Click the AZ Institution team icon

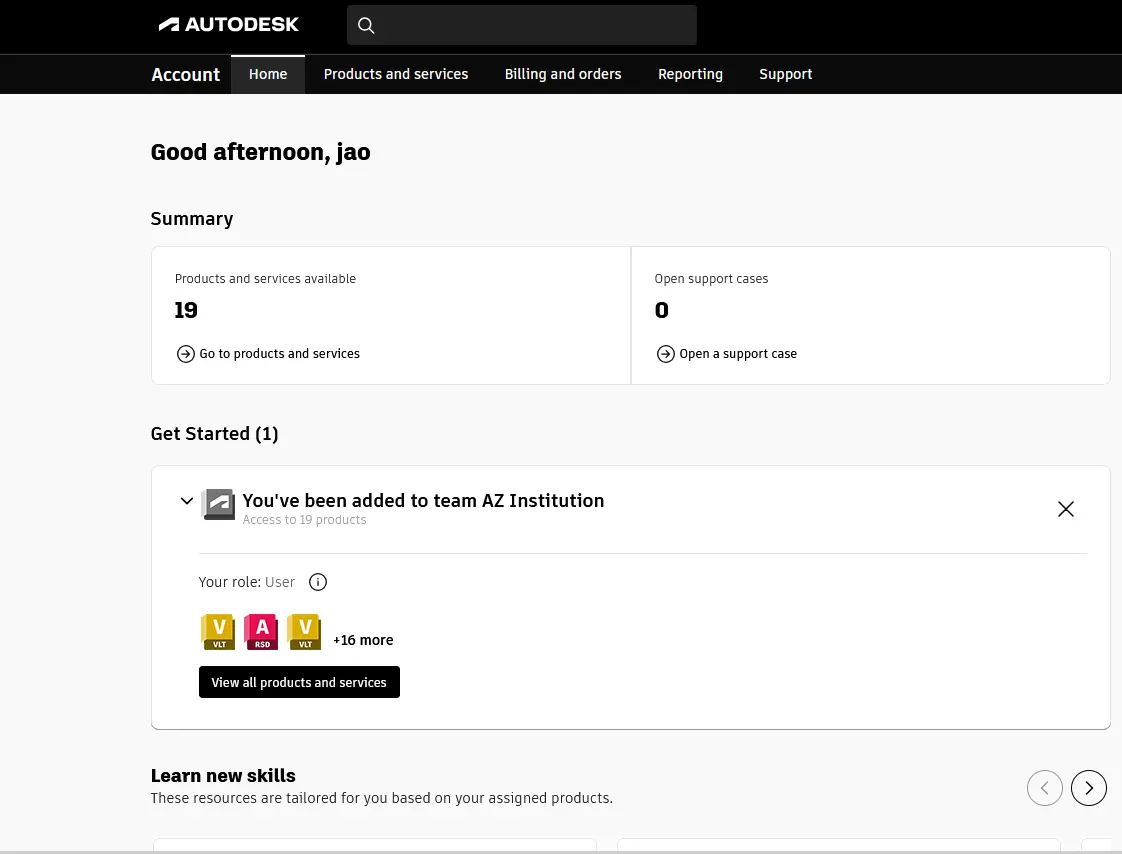[x=218, y=505]
